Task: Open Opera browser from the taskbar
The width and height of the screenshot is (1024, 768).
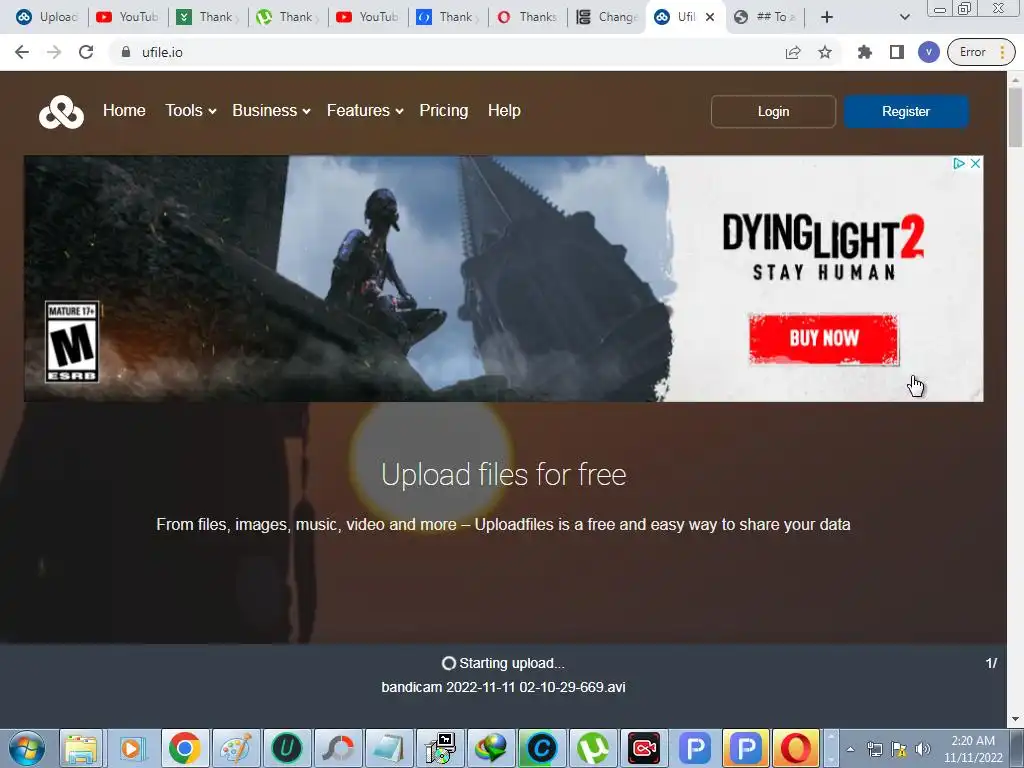Action: 795,748
